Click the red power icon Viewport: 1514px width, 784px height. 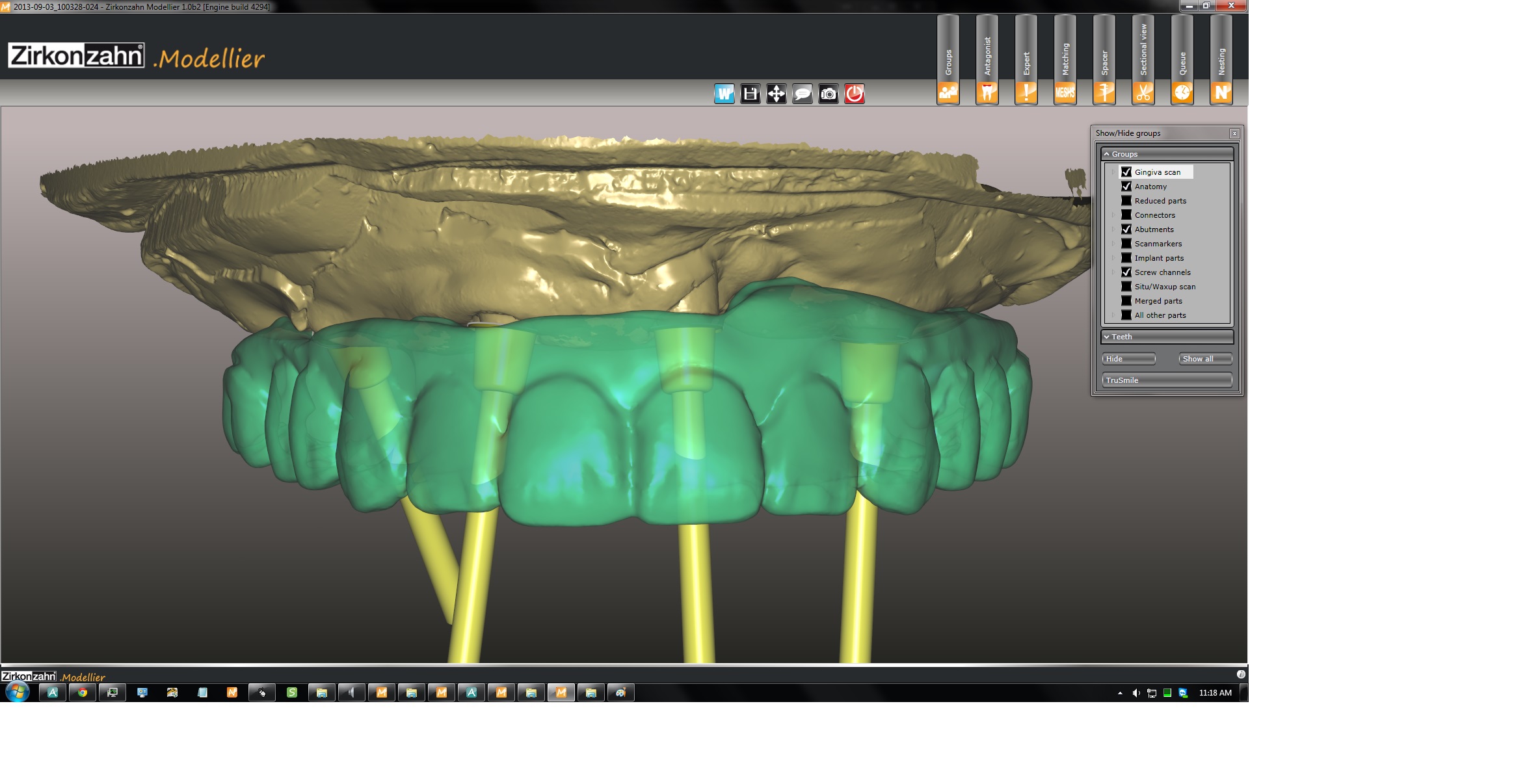click(x=854, y=94)
